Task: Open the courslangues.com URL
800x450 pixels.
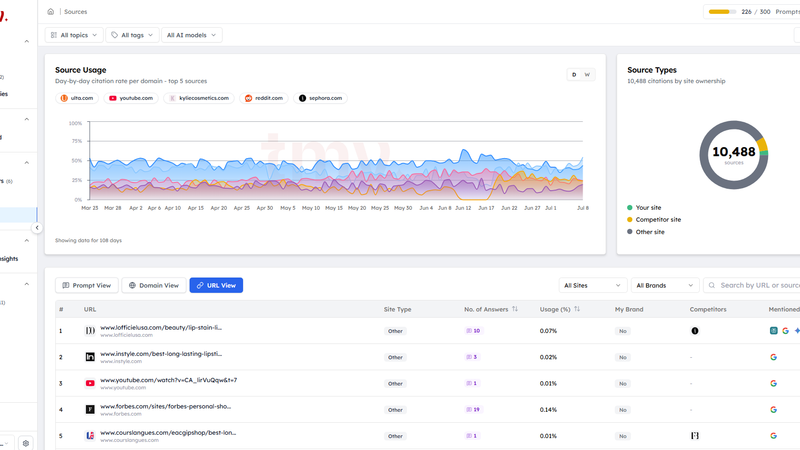Action: point(168,433)
